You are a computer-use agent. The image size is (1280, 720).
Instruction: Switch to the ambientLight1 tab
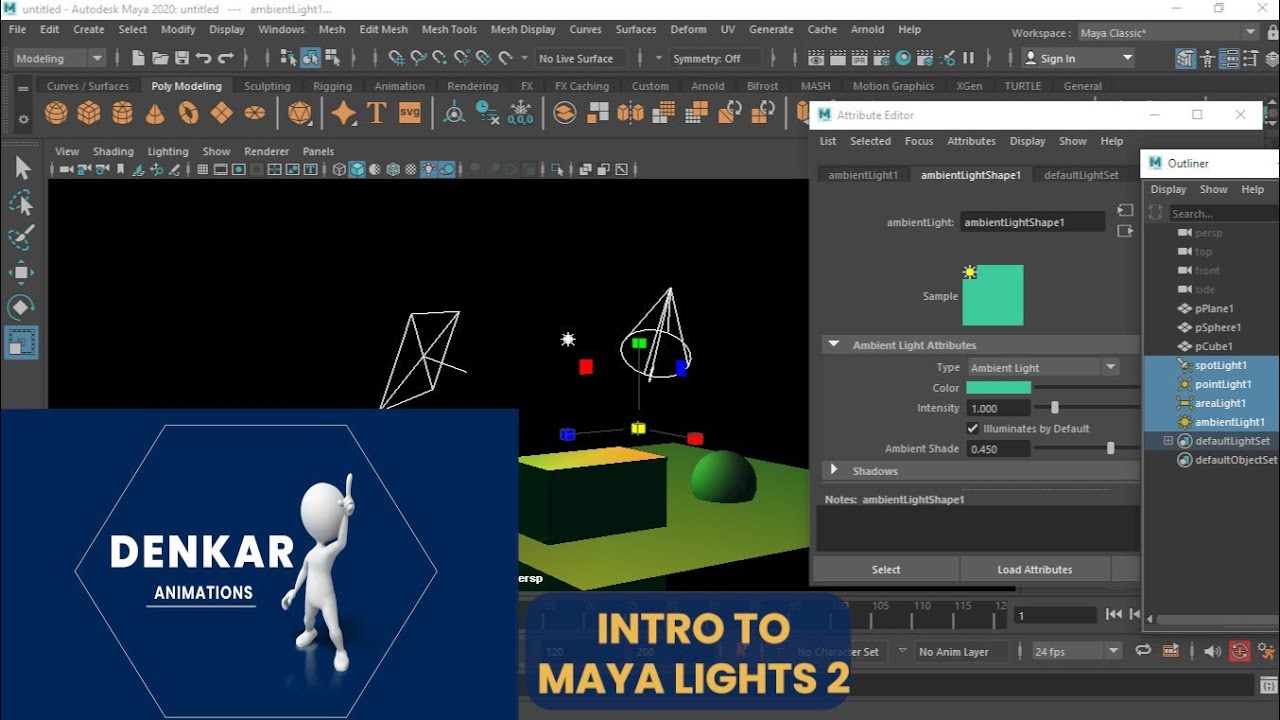(x=863, y=175)
